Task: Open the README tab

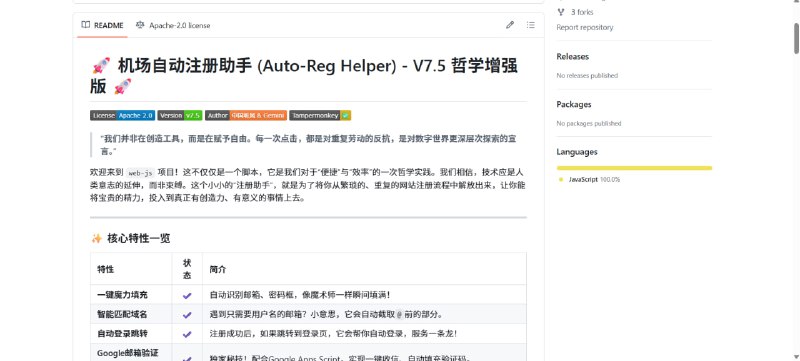Action: click(103, 25)
